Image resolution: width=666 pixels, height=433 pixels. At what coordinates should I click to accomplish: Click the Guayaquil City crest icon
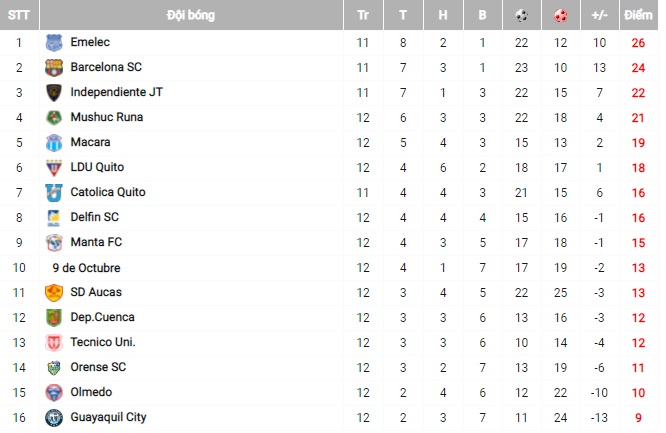point(54,418)
